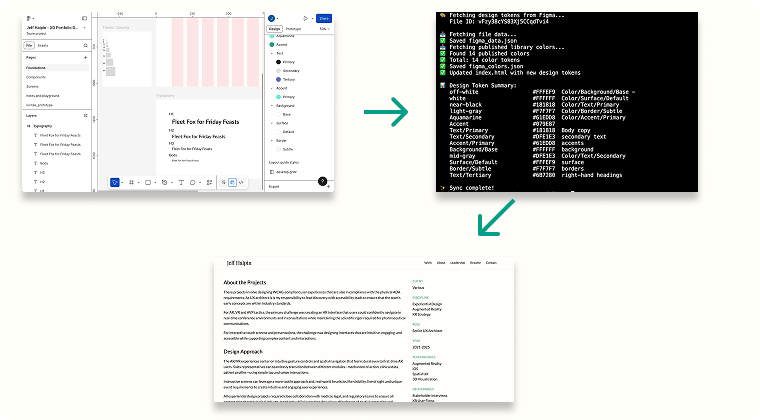Click the search icon beside Assets
The height and width of the screenshot is (420, 760).
(86, 46)
